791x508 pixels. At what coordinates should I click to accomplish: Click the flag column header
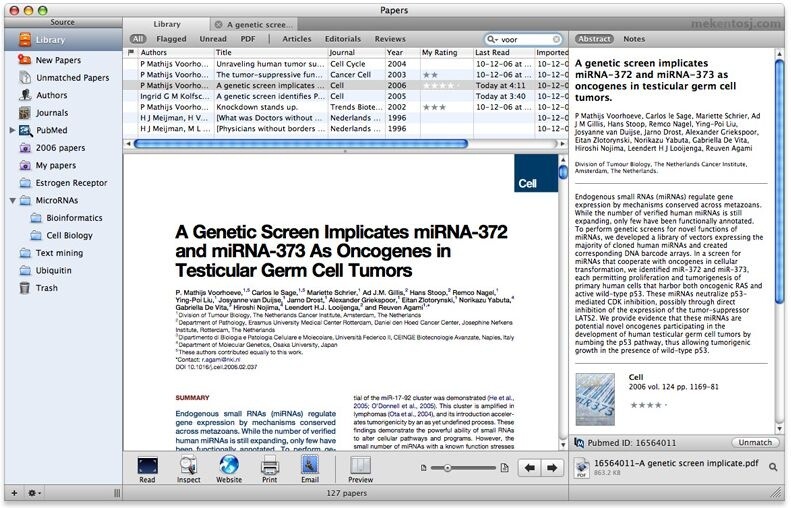[x=131, y=52]
